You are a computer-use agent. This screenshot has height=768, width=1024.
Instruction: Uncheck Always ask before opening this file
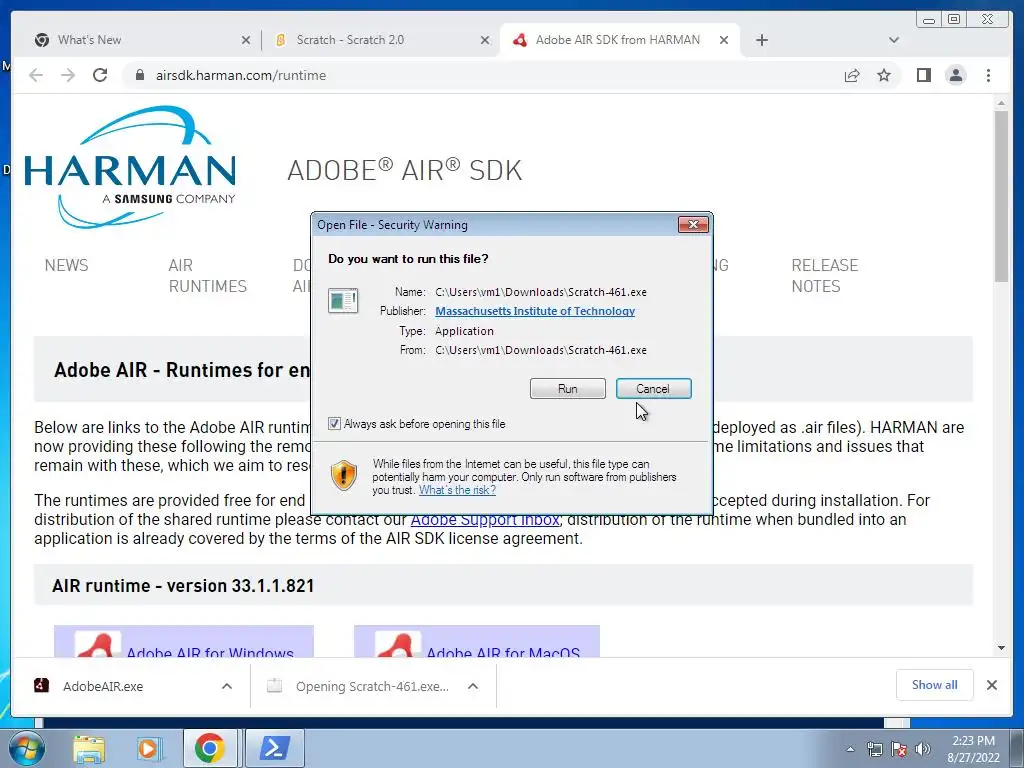[334, 424]
